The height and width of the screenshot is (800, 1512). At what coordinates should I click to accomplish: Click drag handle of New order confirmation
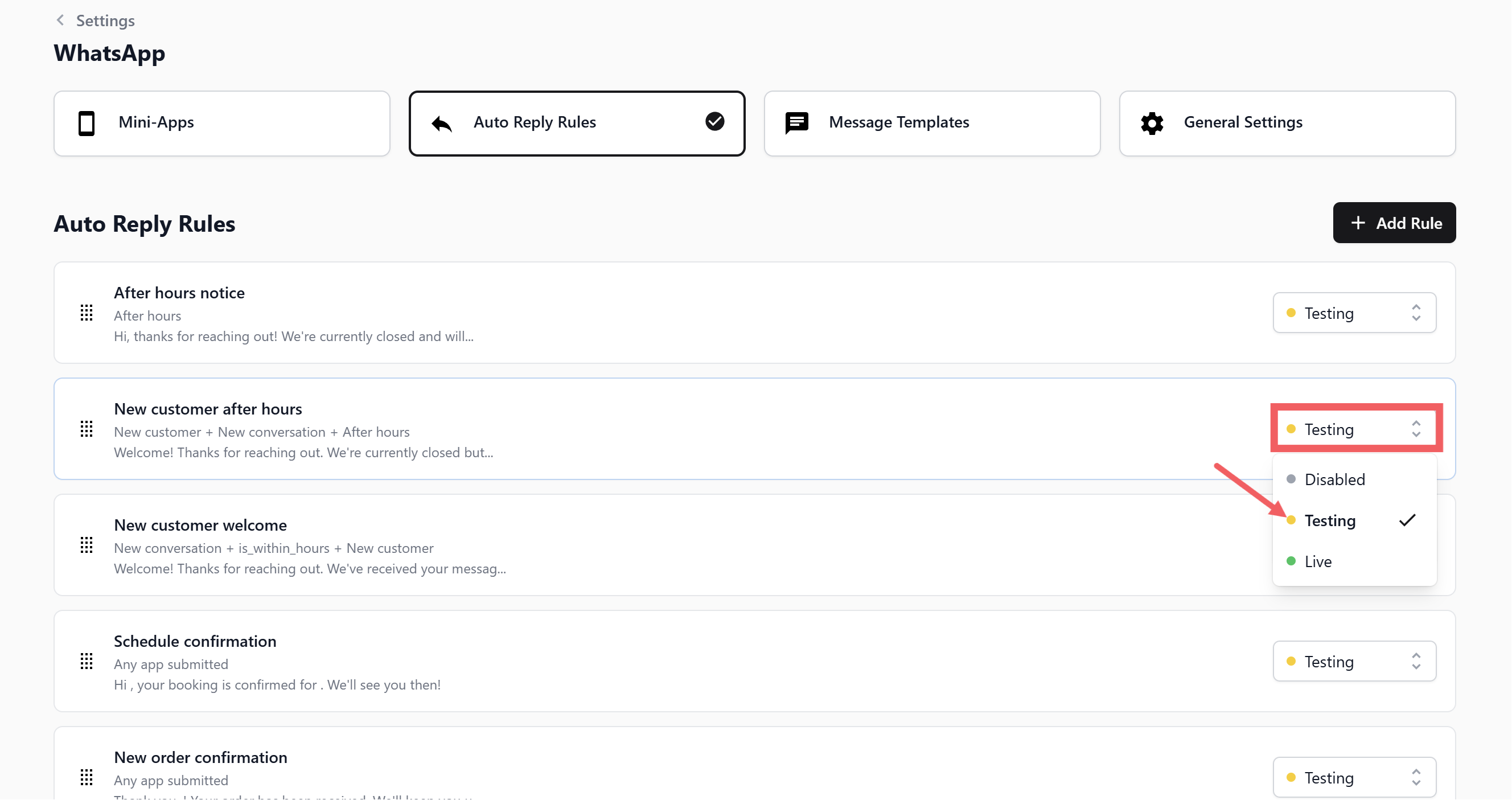tap(87, 778)
